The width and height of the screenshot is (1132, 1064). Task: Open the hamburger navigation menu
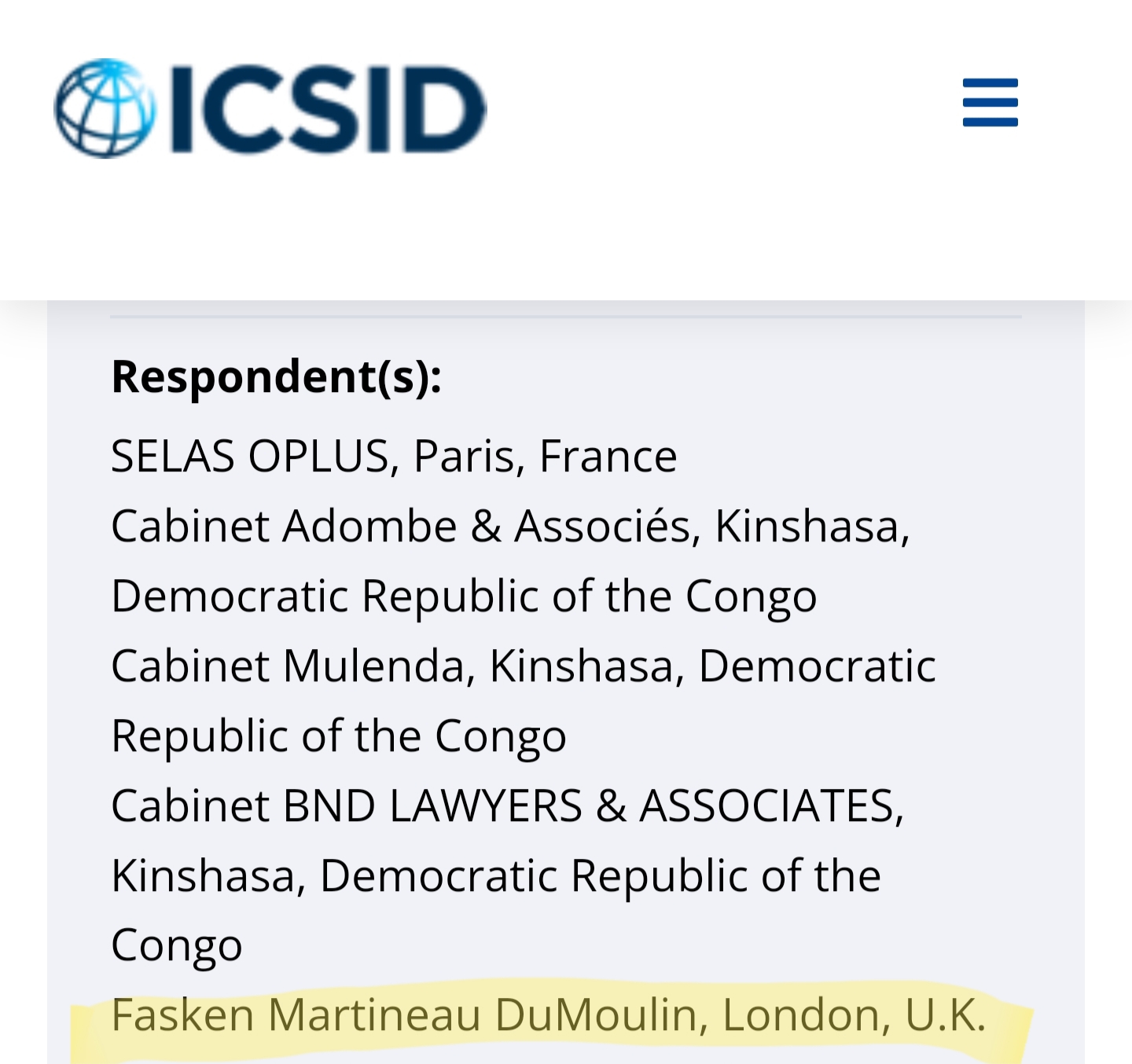(990, 102)
